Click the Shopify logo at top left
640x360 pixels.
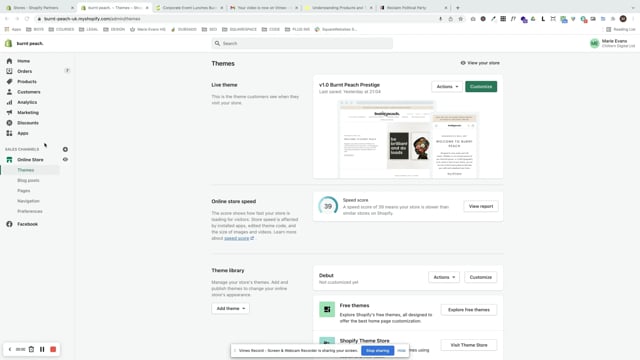click(8, 43)
